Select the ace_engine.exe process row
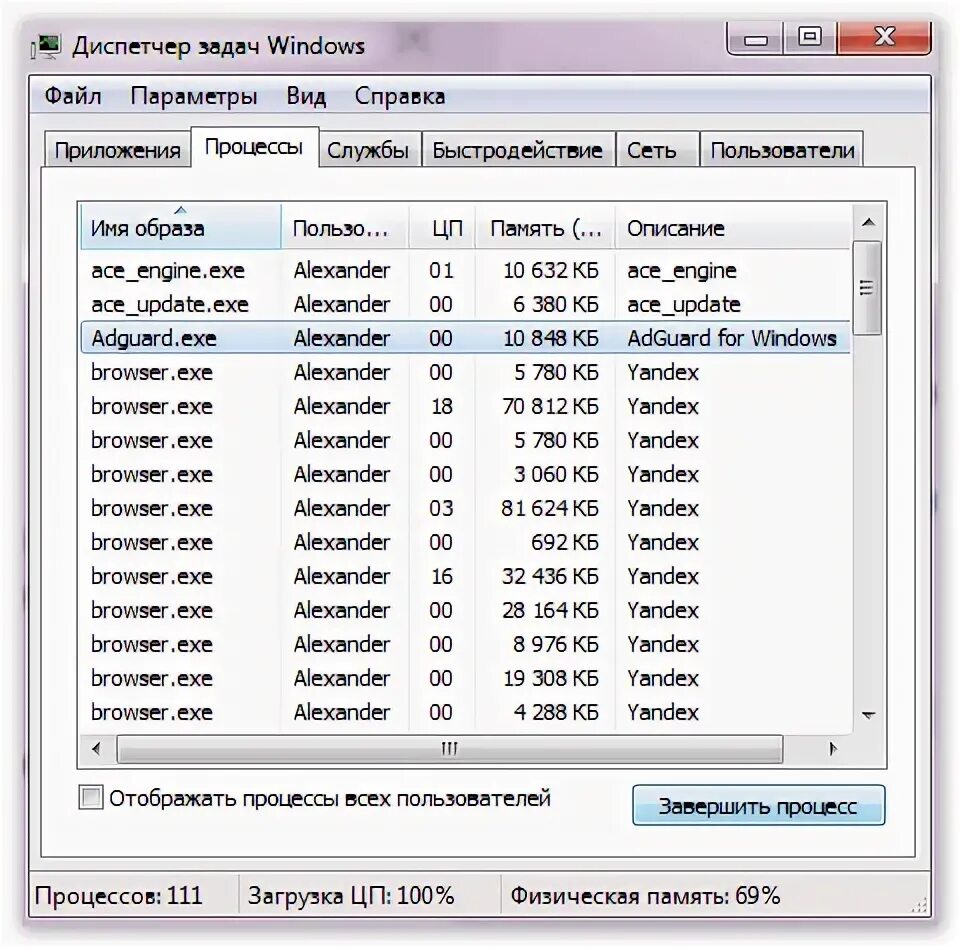 coord(465,270)
